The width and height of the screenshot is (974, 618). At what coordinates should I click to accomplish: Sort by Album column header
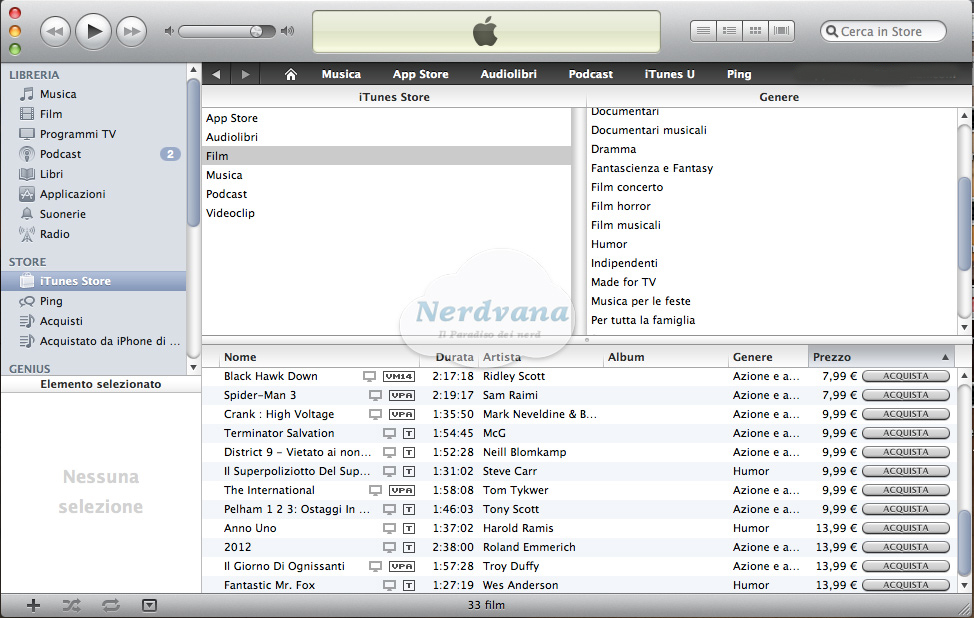665,357
